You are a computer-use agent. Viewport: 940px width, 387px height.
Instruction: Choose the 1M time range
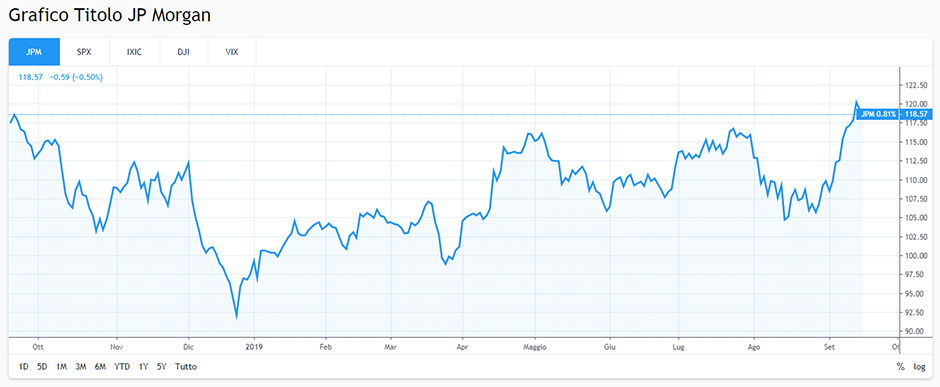[x=61, y=367]
